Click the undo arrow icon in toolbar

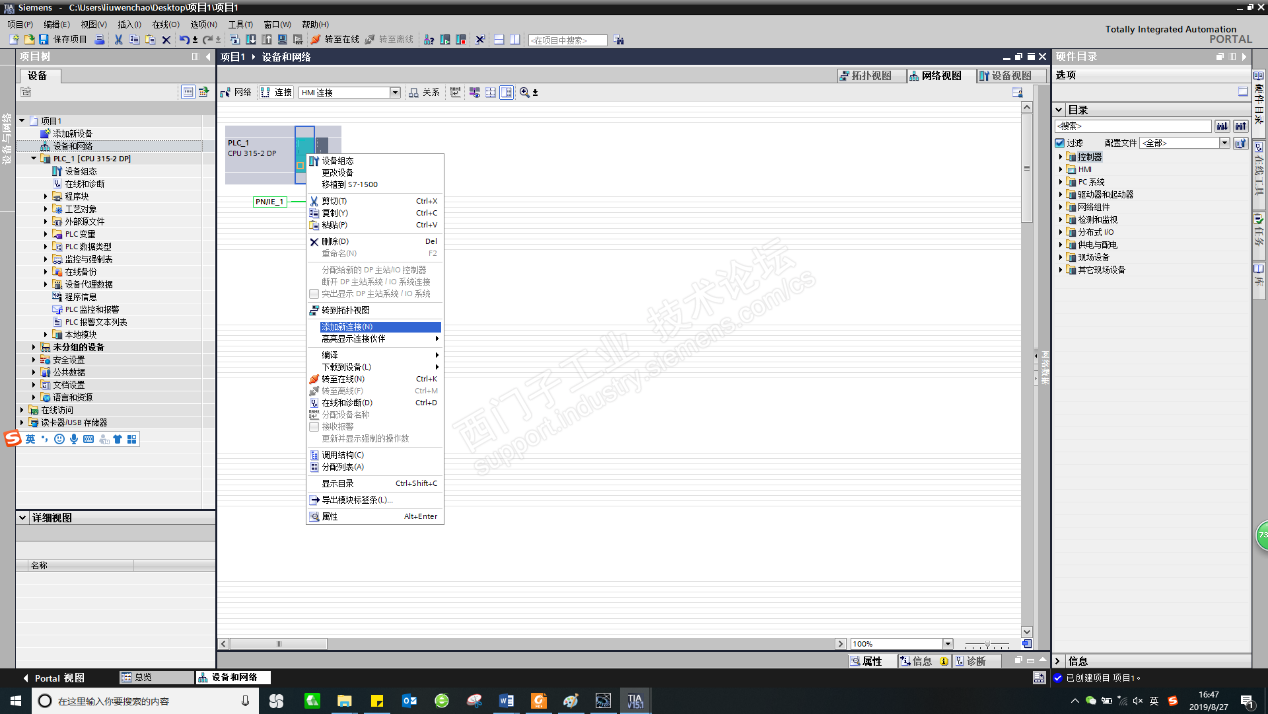185,40
